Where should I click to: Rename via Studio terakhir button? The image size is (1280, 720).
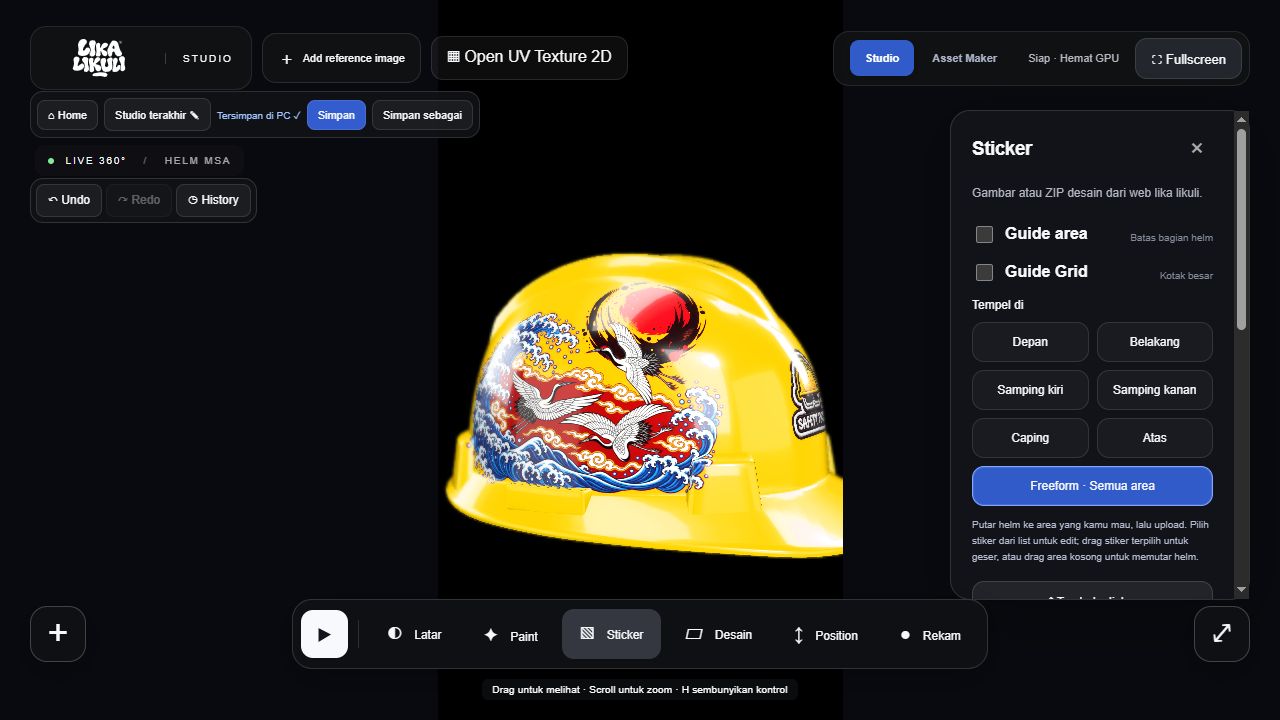157,115
